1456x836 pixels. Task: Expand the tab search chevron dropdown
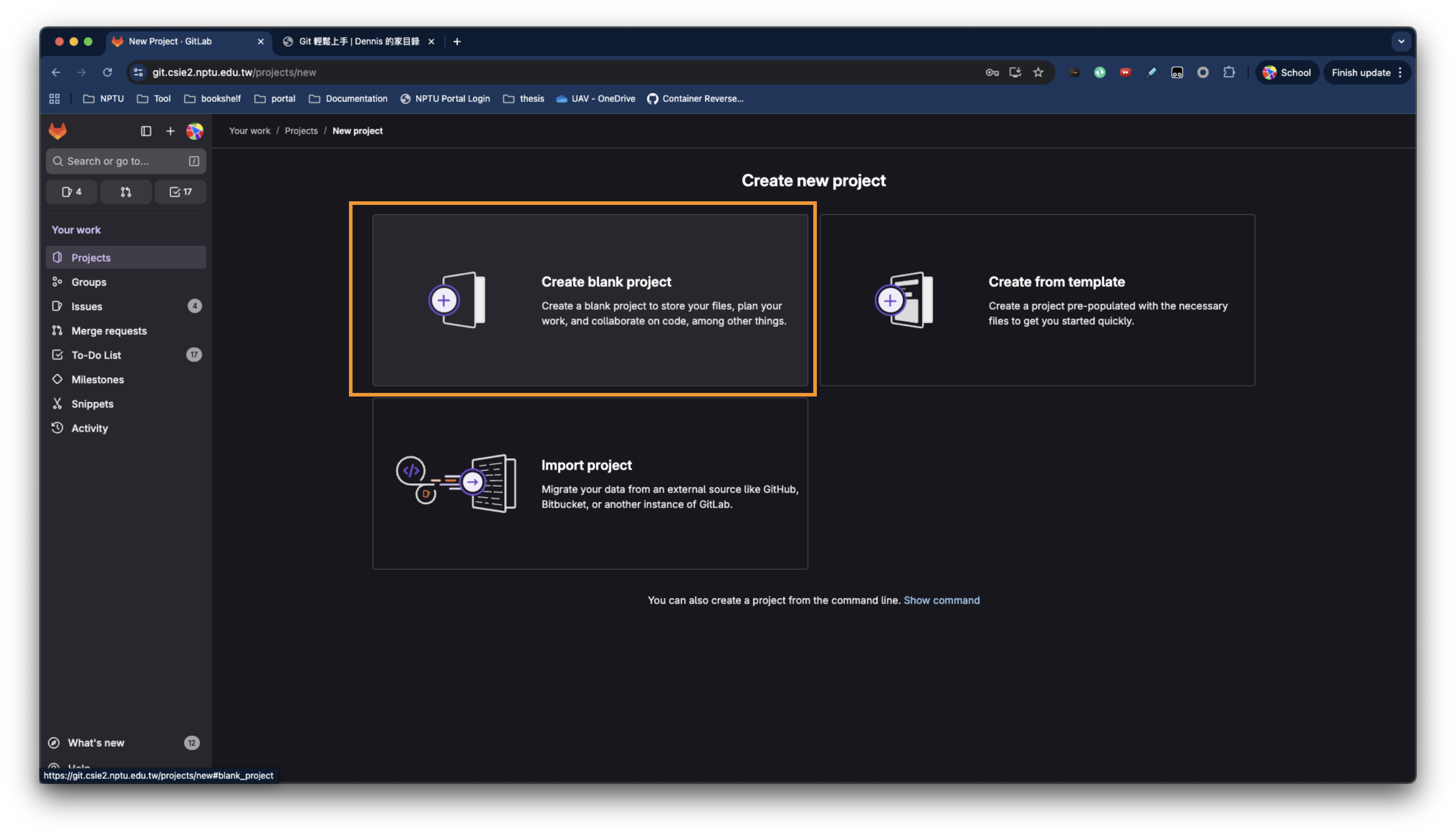1401,41
